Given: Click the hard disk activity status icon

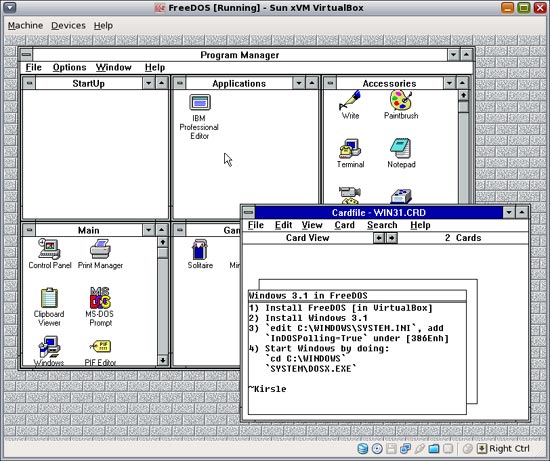Looking at the screenshot, I should (363, 448).
